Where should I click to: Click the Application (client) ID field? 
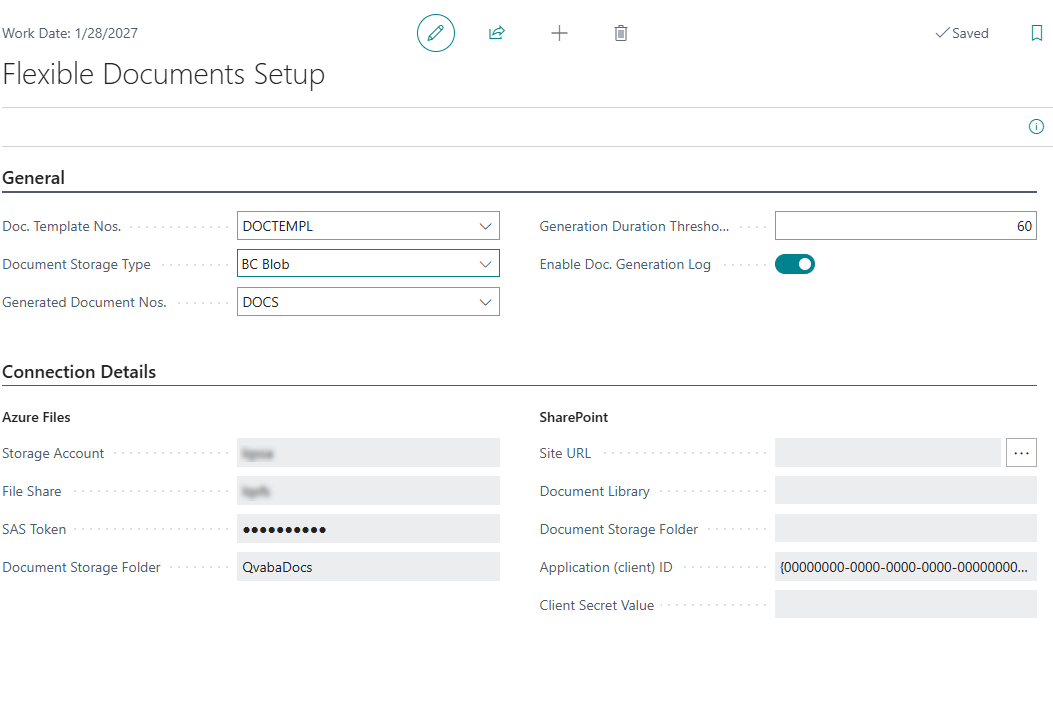click(x=904, y=567)
